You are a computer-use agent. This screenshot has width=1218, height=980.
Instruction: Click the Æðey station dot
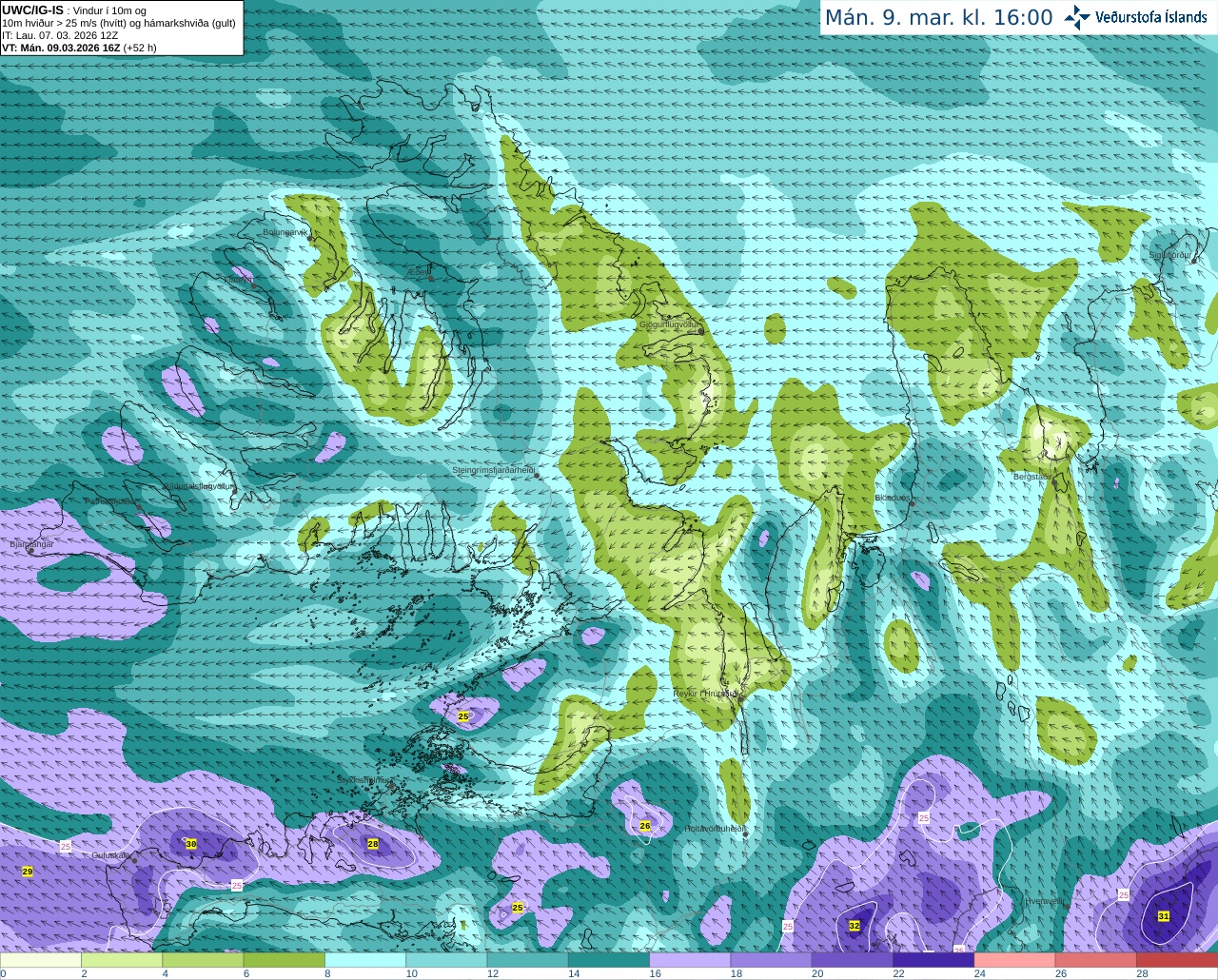point(429,278)
